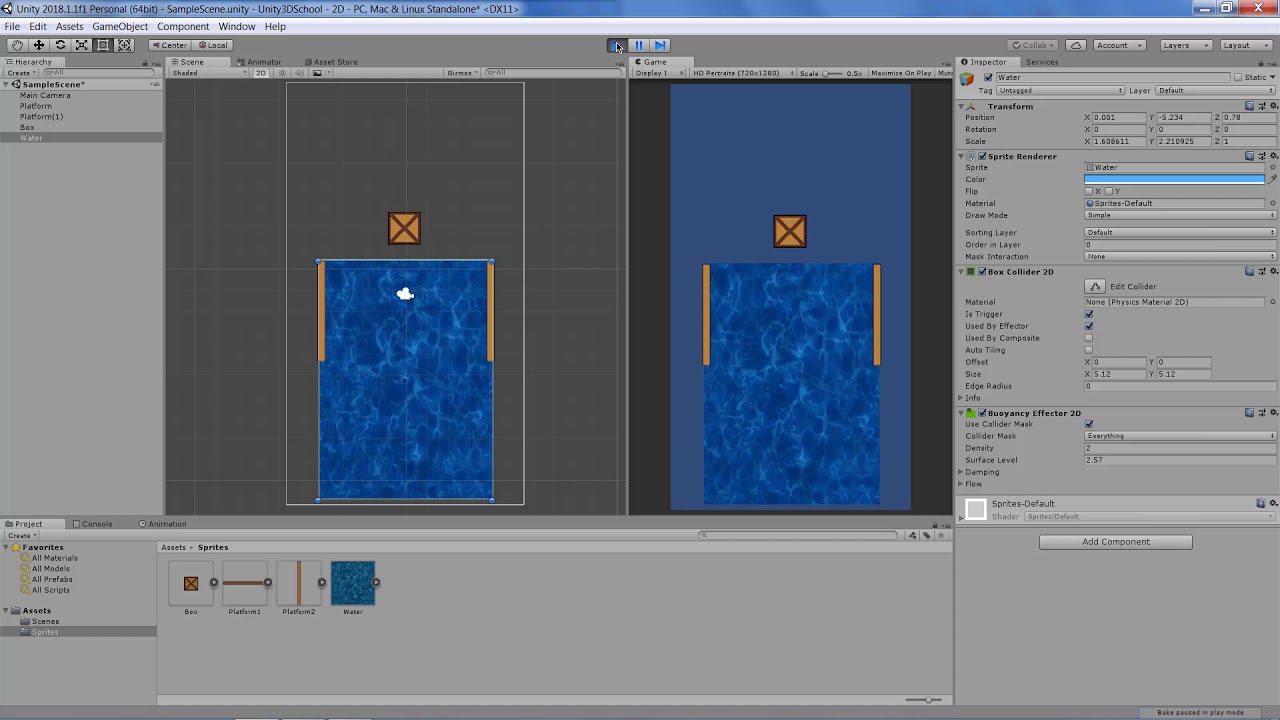Toggle Water object active checkbox
The width and height of the screenshot is (1280, 720).
click(988, 78)
